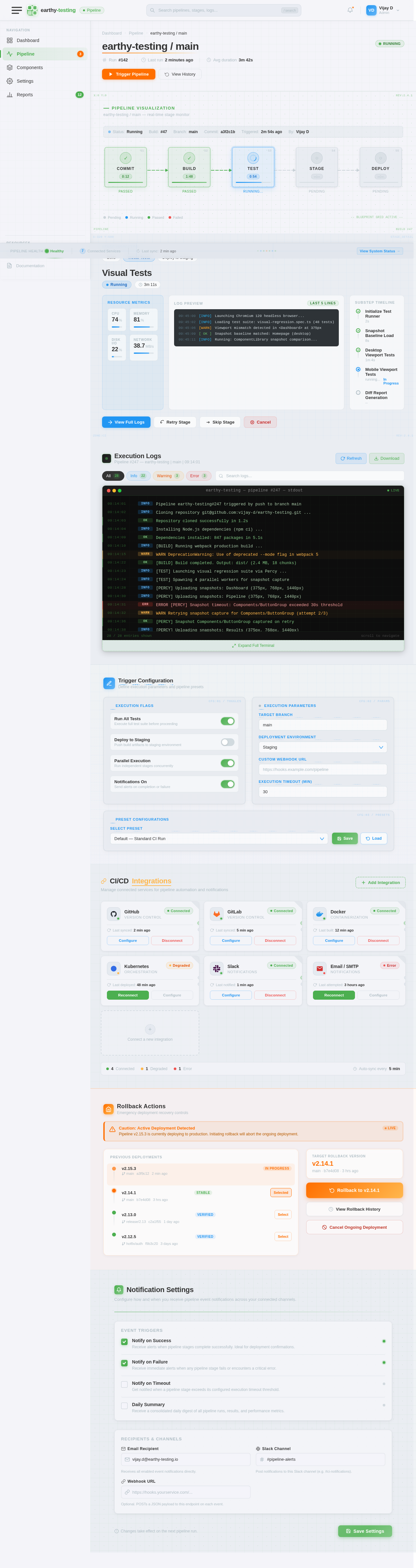
Task: Save the preset configuration
Action: [345, 839]
